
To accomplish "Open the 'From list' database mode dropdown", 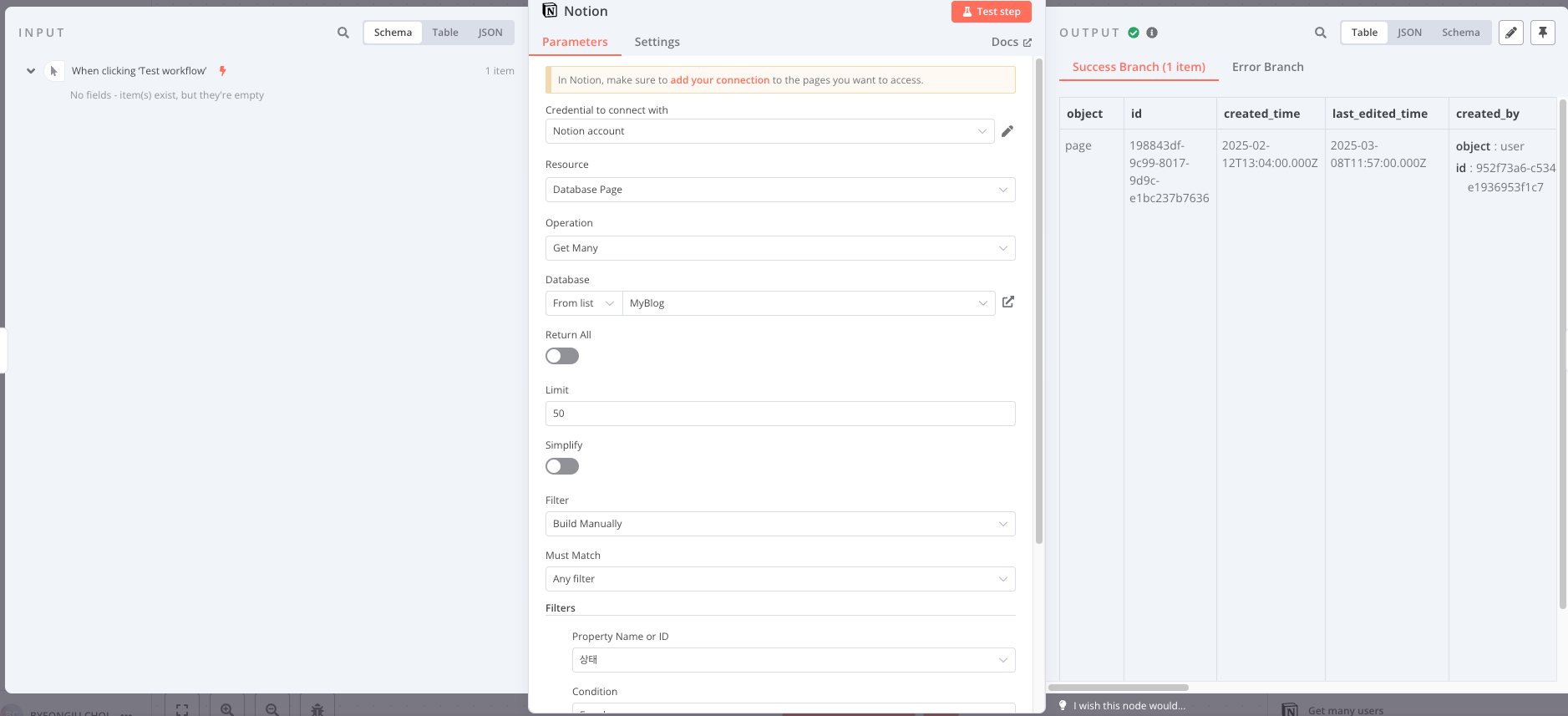I will pyautogui.click(x=584, y=303).
